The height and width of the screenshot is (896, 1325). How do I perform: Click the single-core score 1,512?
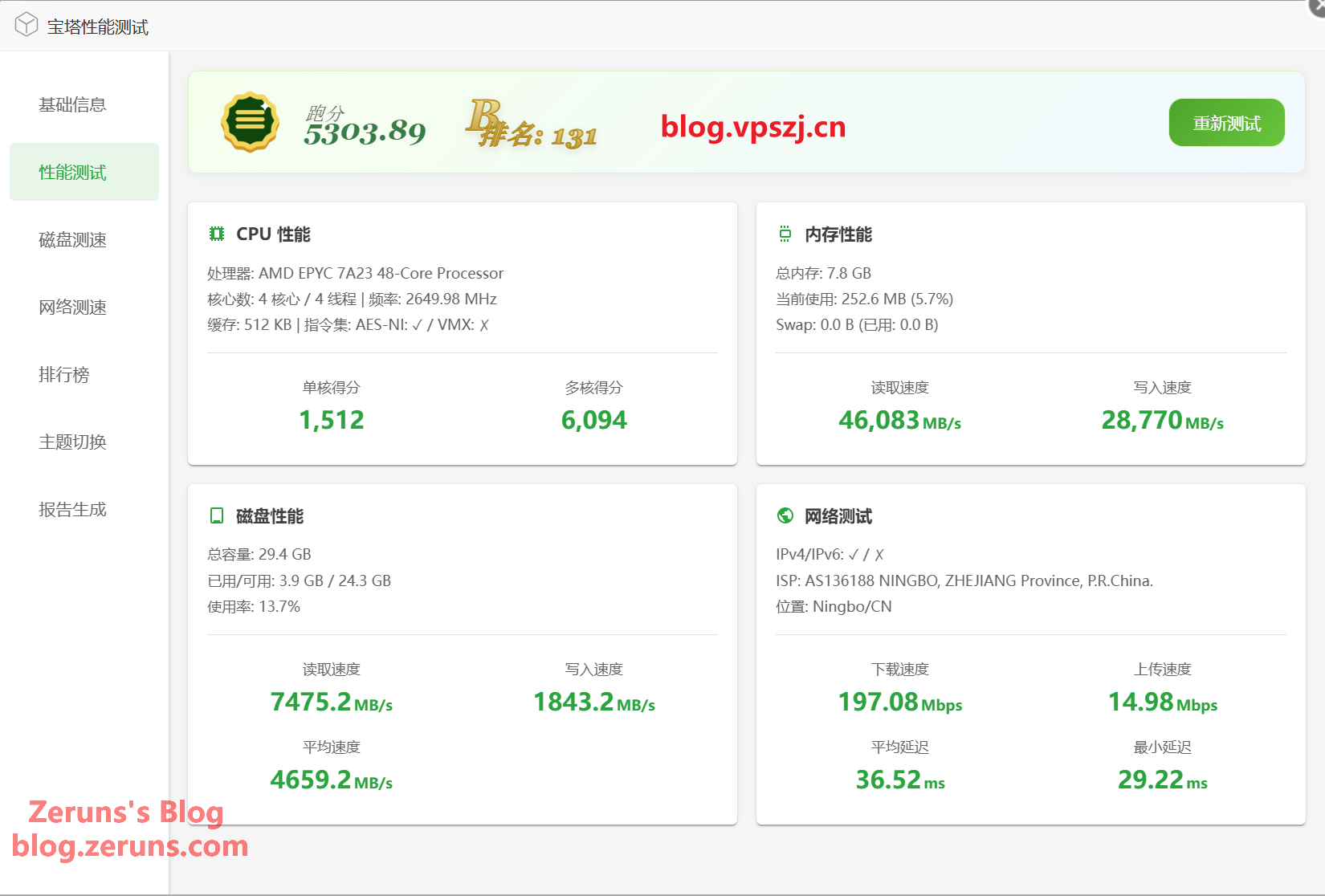click(x=331, y=420)
